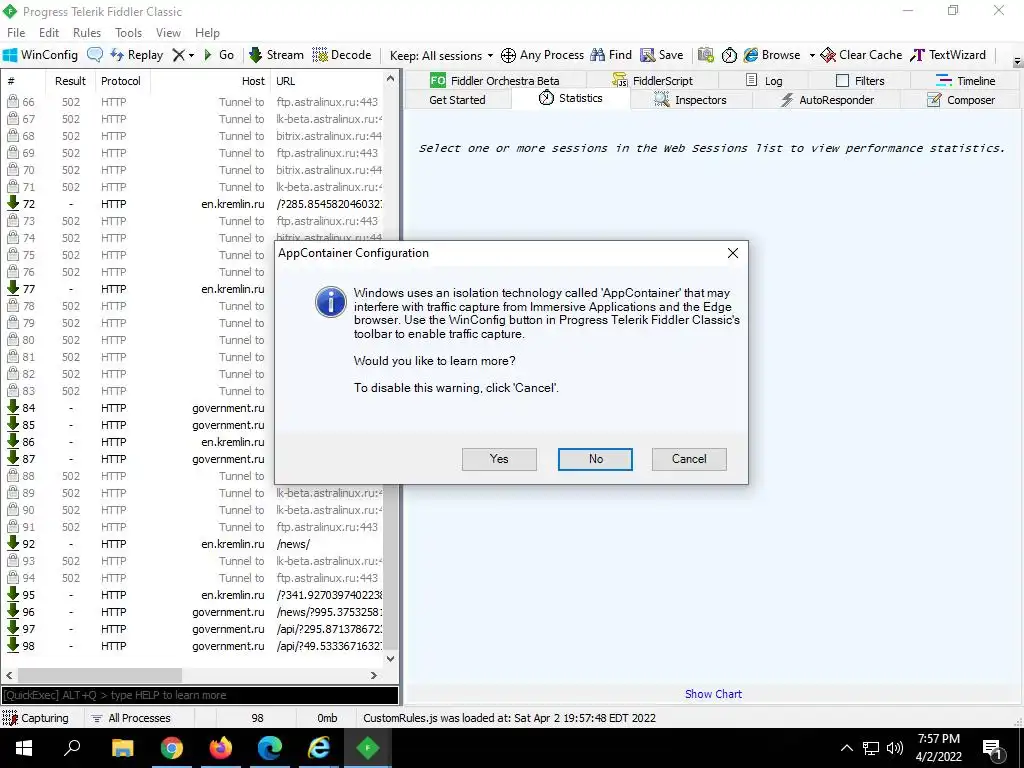
Task: Click No in AppContainer dialog
Action: coord(595,459)
